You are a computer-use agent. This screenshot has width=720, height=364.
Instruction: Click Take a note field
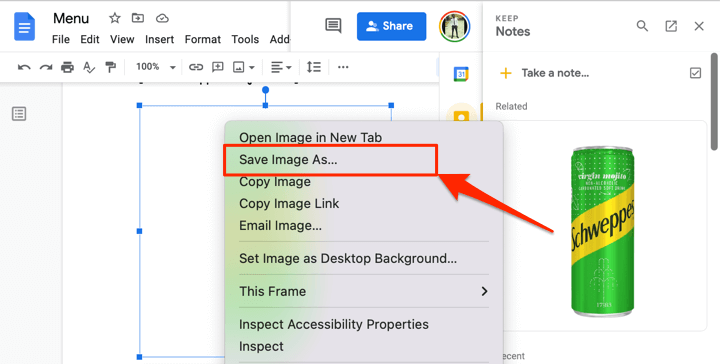555,73
